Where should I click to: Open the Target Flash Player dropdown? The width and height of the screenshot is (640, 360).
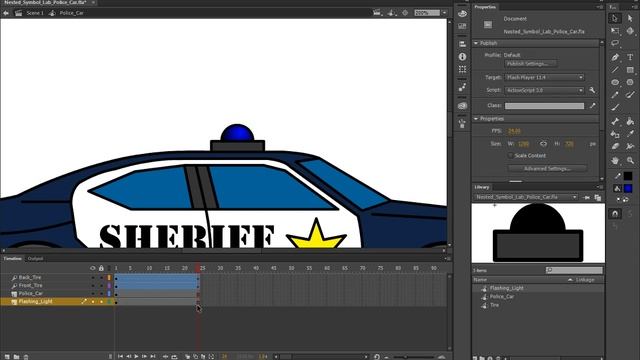coord(544,77)
